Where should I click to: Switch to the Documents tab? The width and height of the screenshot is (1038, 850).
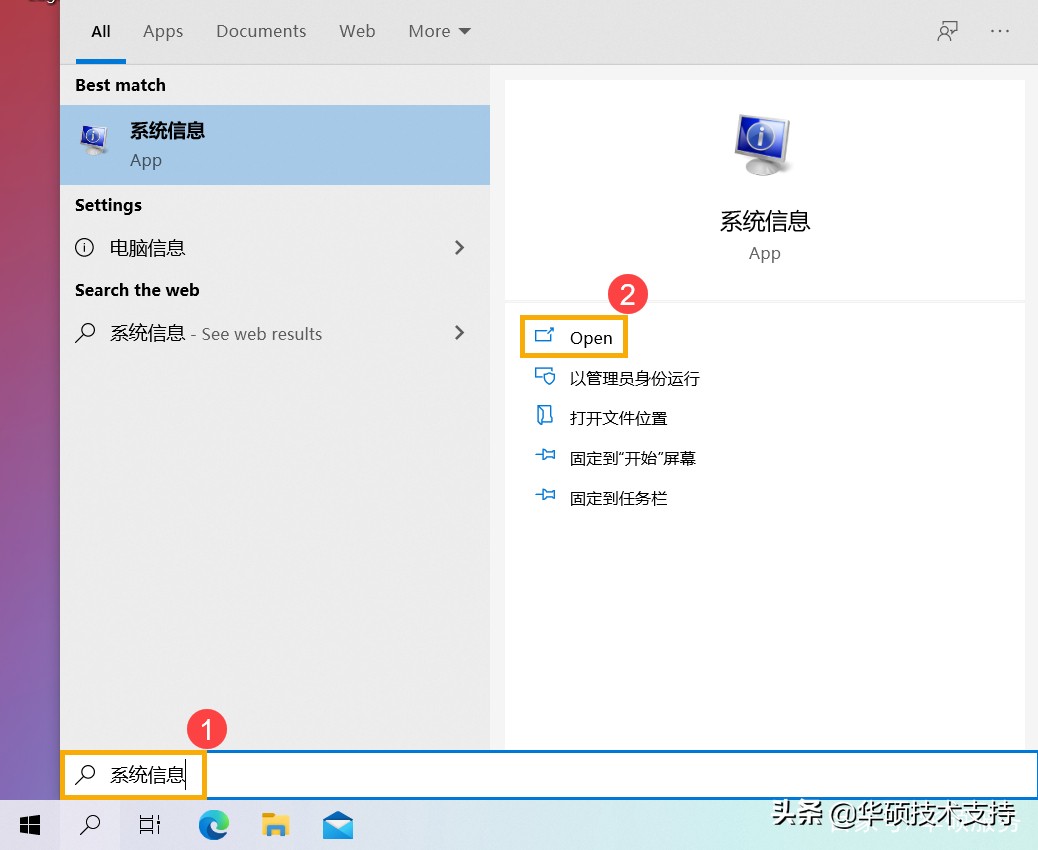click(x=260, y=31)
